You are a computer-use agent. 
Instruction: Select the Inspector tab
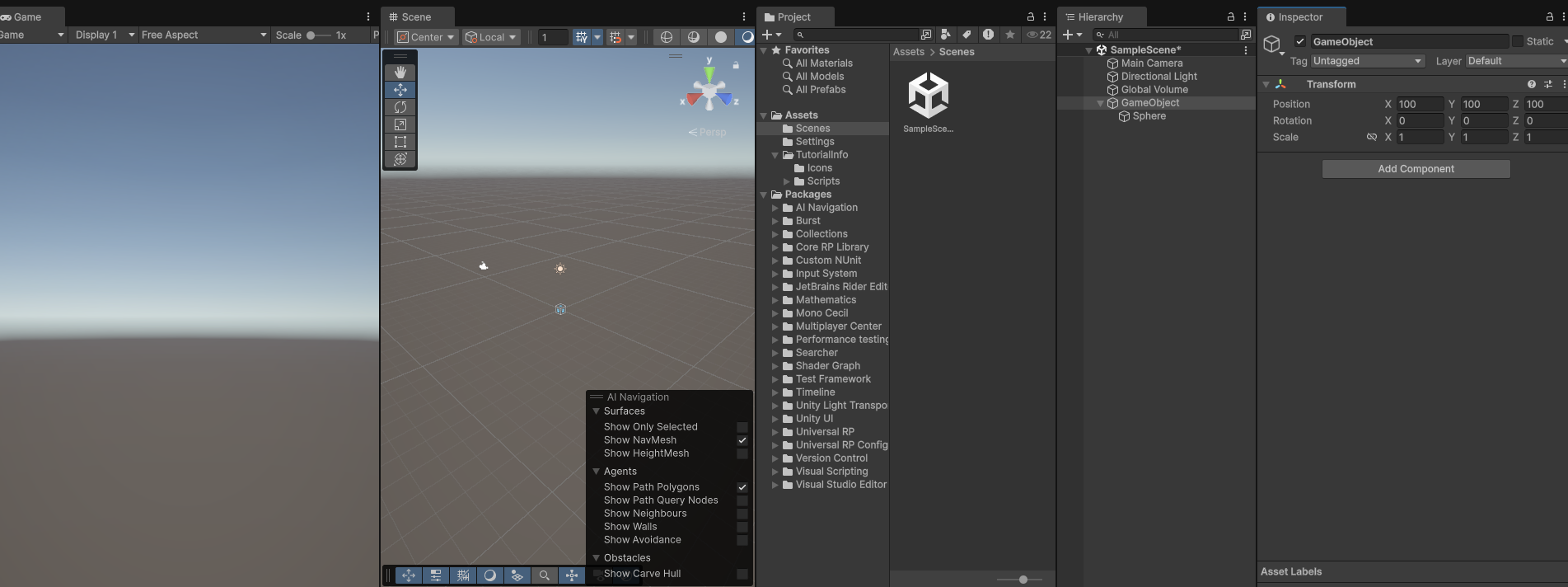(1301, 16)
